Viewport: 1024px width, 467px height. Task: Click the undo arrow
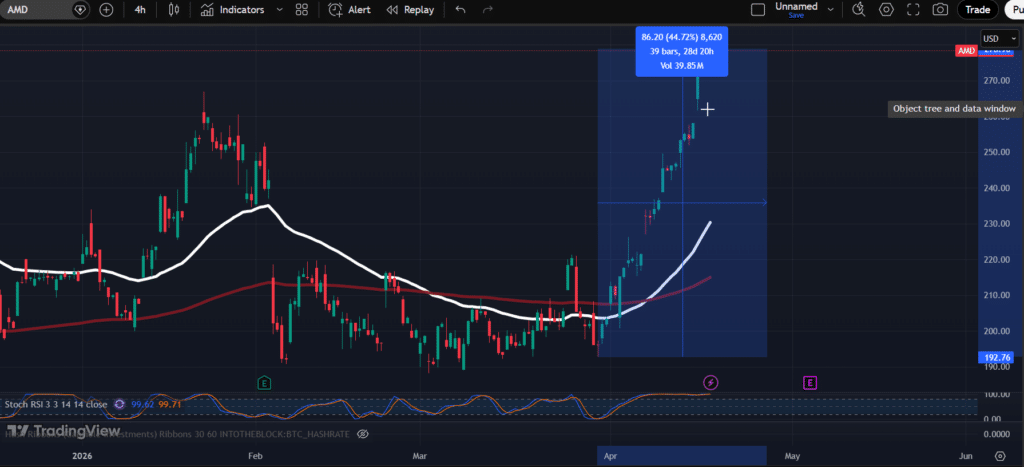(x=460, y=10)
